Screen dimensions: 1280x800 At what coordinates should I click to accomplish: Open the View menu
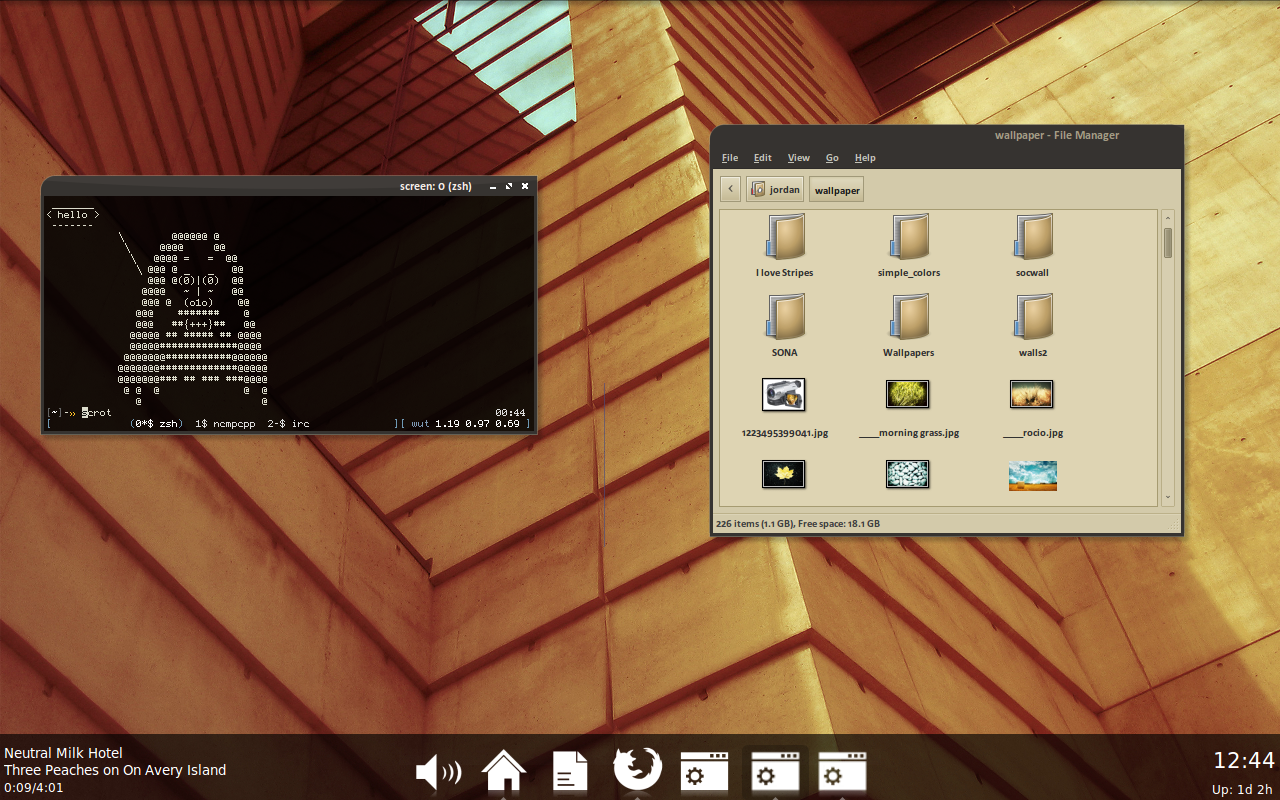pos(798,158)
